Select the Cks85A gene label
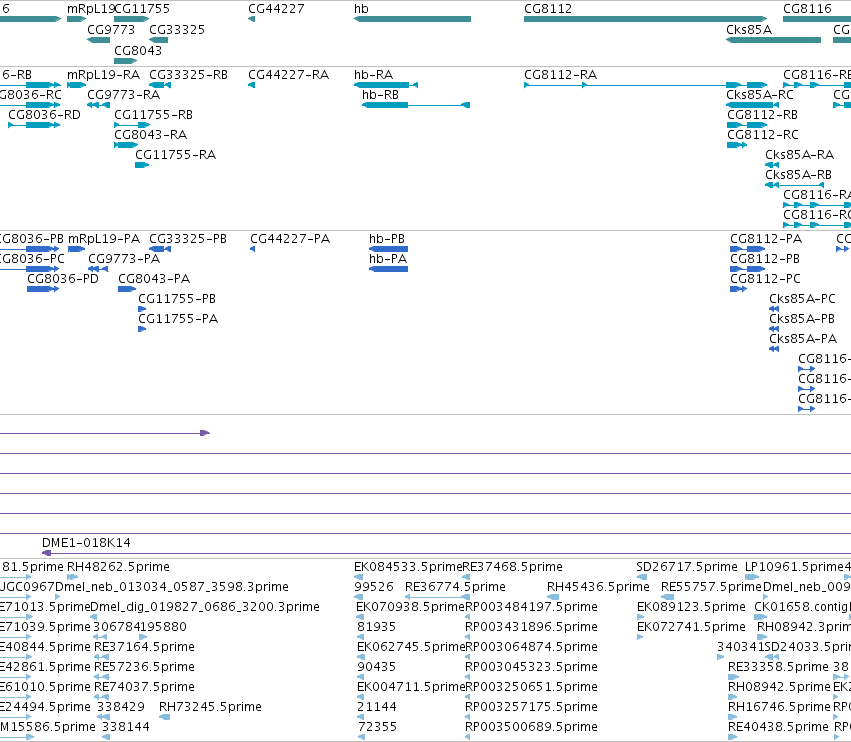The height and width of the screenshot is (742, 851). click(749, 30)
